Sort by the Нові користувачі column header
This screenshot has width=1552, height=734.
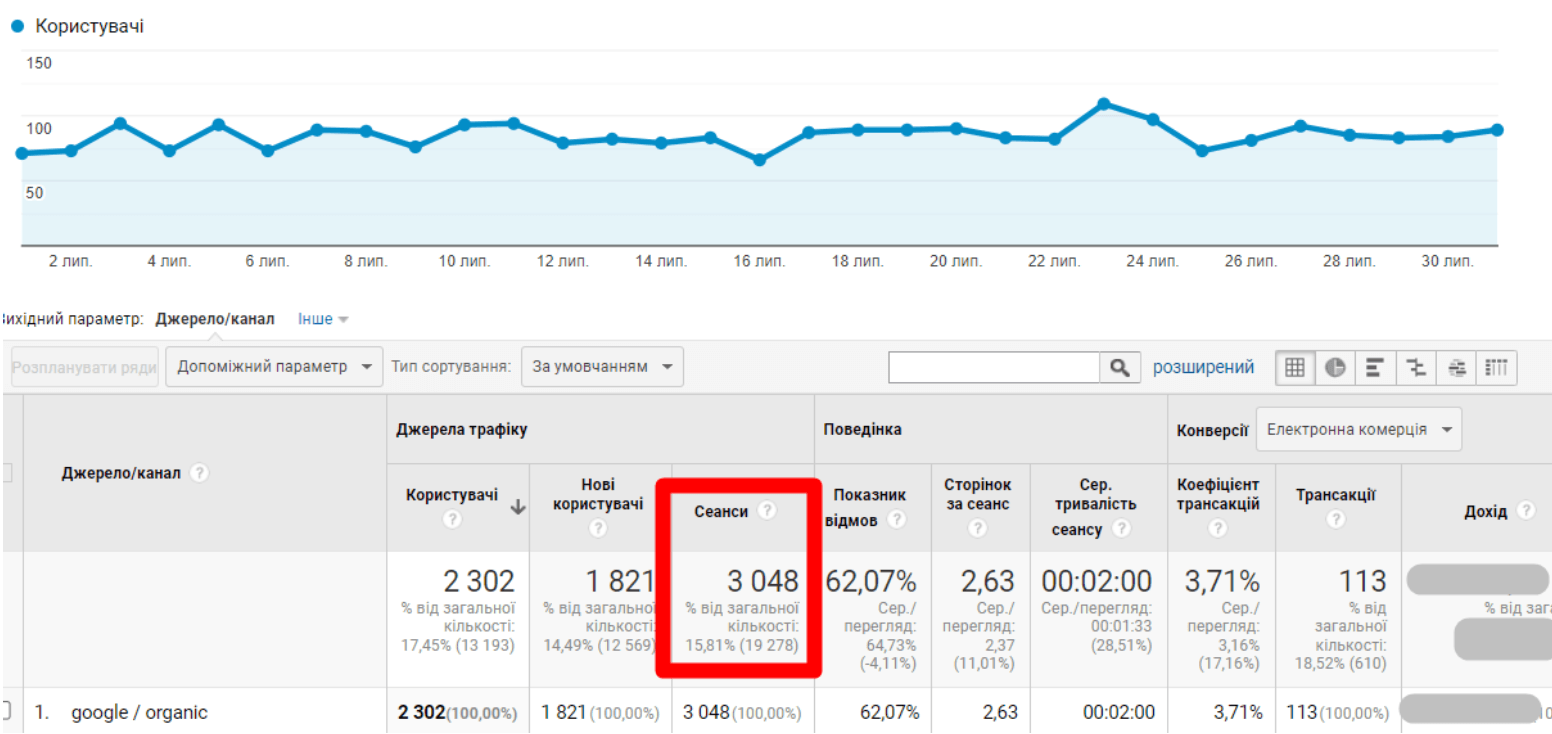598,493
